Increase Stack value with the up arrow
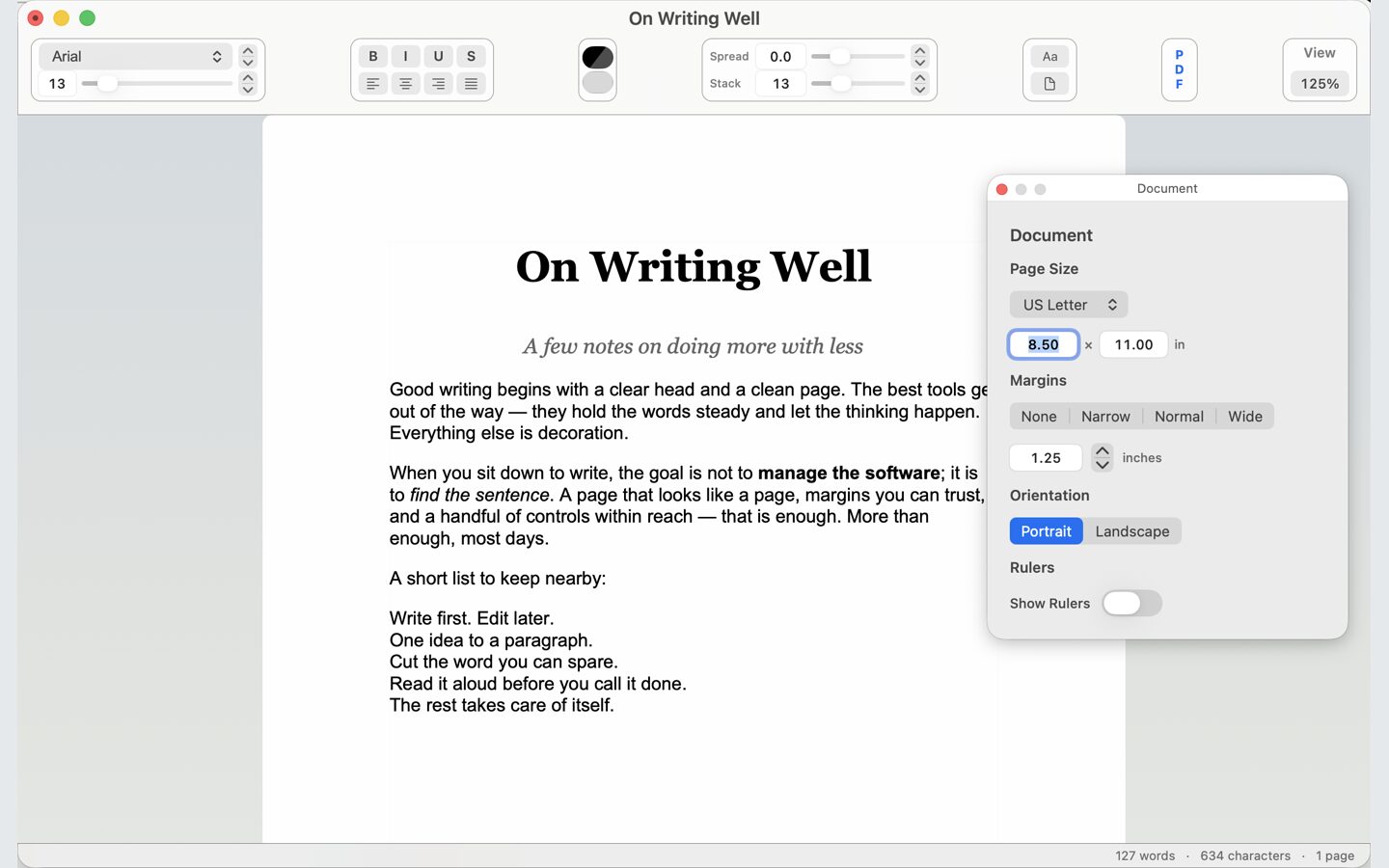The width and height of the screenshot is (1389, 868). (x=920, y=77)
